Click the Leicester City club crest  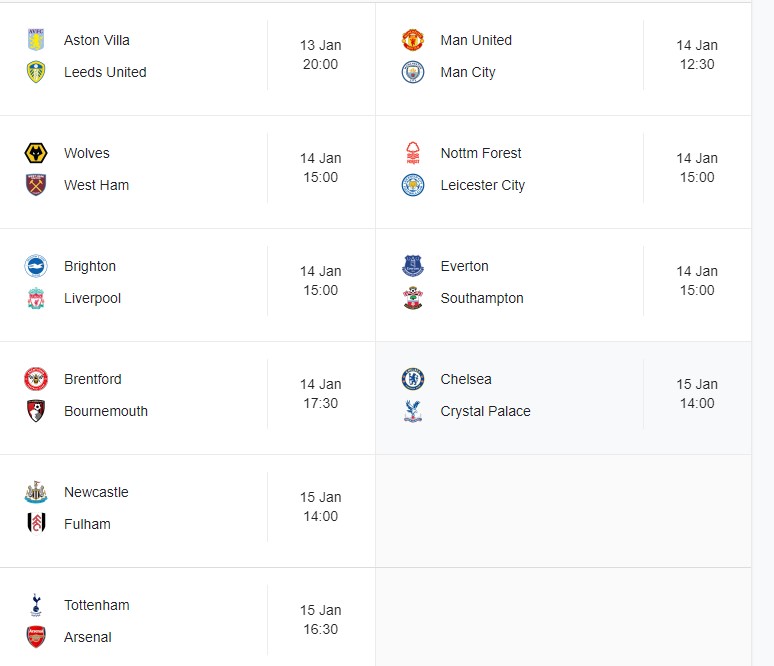[413, 185]
